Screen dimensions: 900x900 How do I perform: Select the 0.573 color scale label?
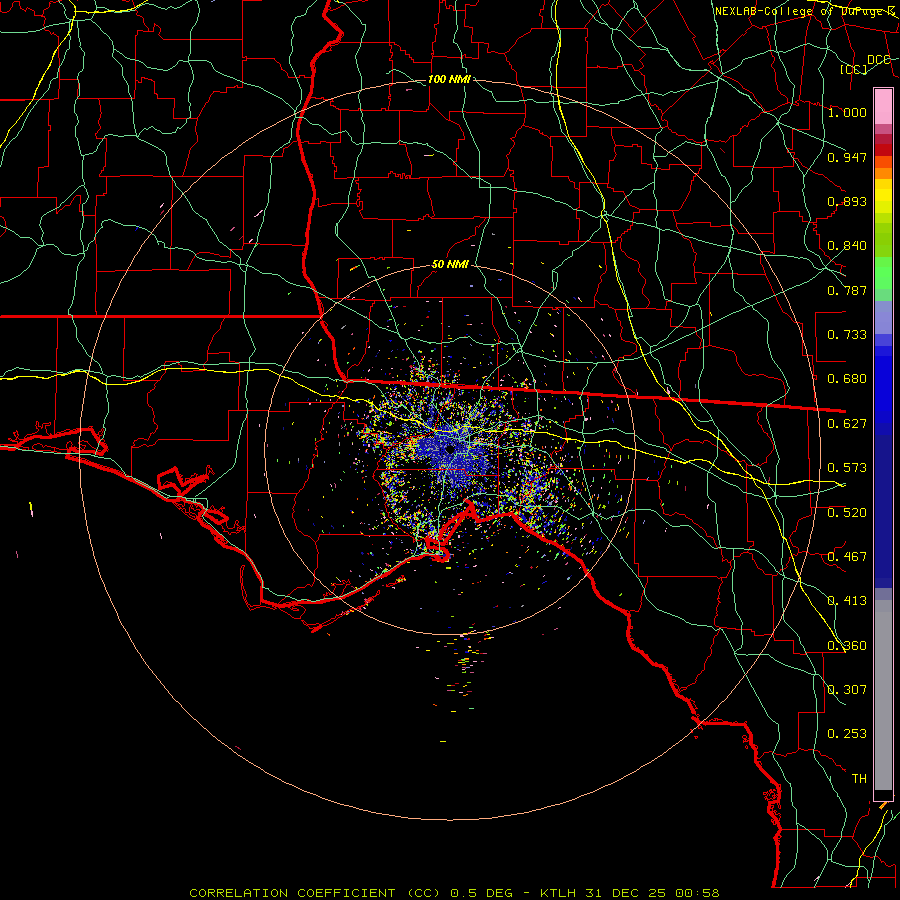click(x=847, y=468)
